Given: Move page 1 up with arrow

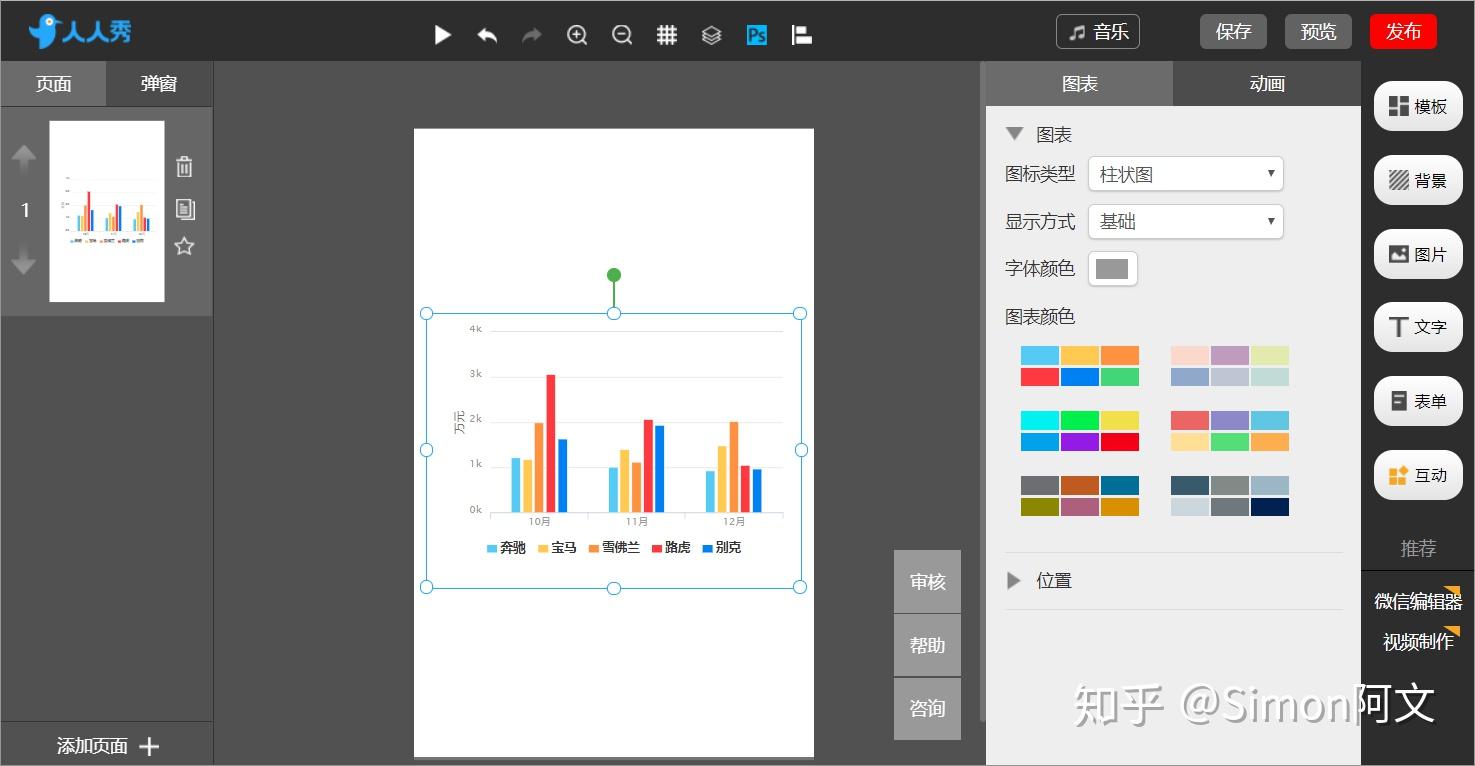Looking at the screenshot, I should tap(24, 158).
